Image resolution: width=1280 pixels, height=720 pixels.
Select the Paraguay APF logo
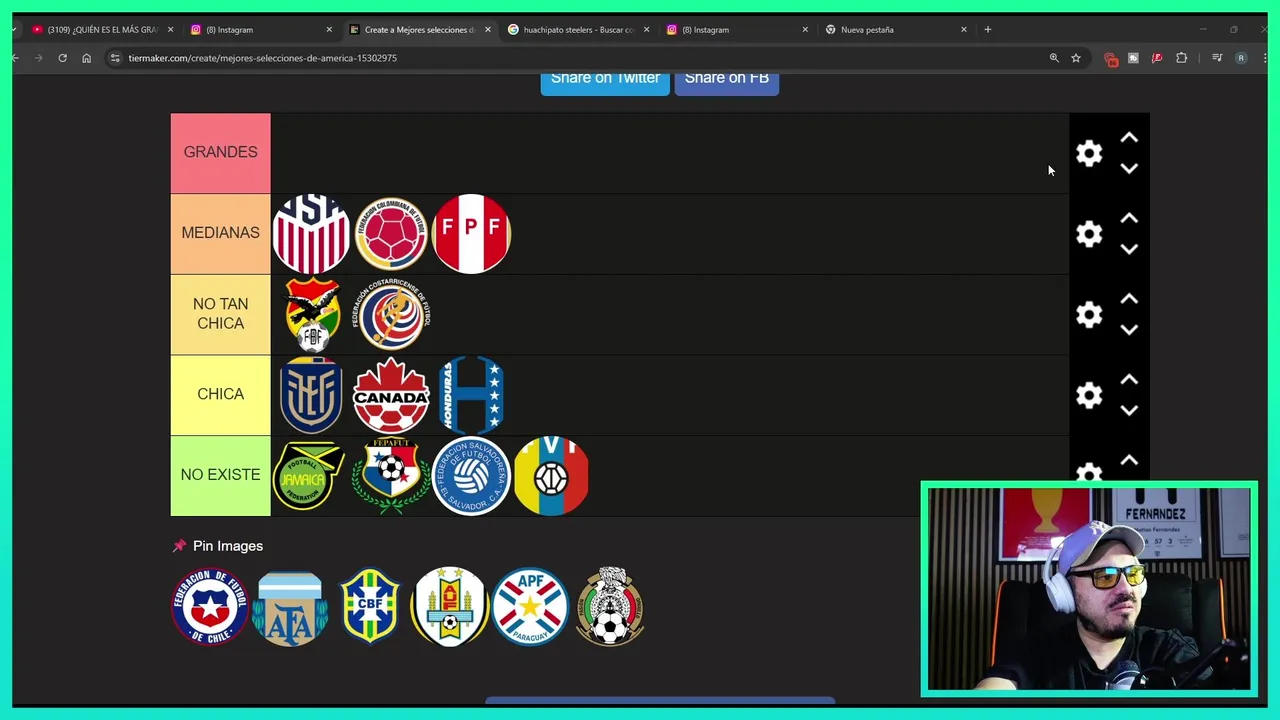click(x=530, y=606)
